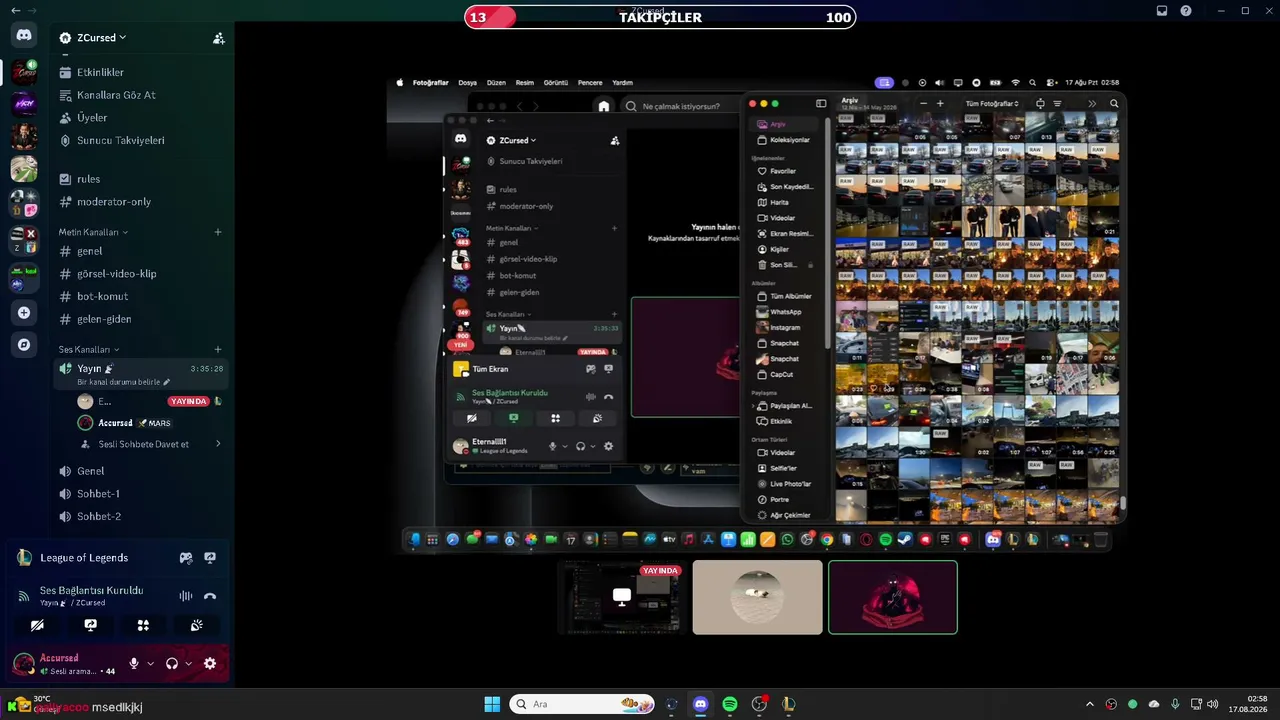Mute the microphone for Accursed
This screenshot has width=1280, height=720.
pos(134,663)
